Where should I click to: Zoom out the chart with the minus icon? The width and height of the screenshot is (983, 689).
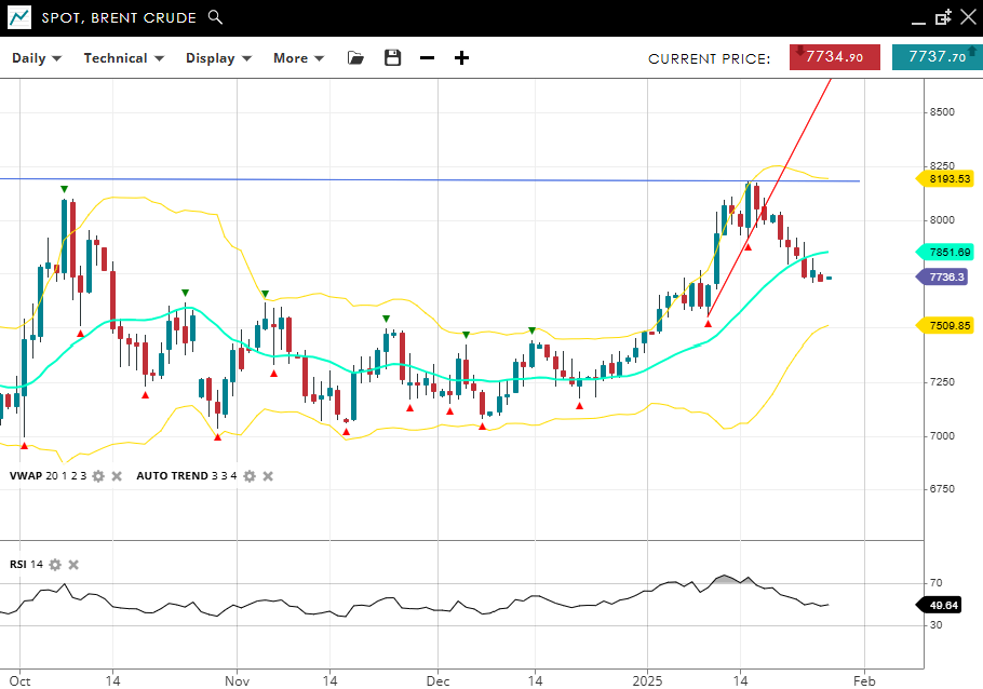tap(427, 58)
